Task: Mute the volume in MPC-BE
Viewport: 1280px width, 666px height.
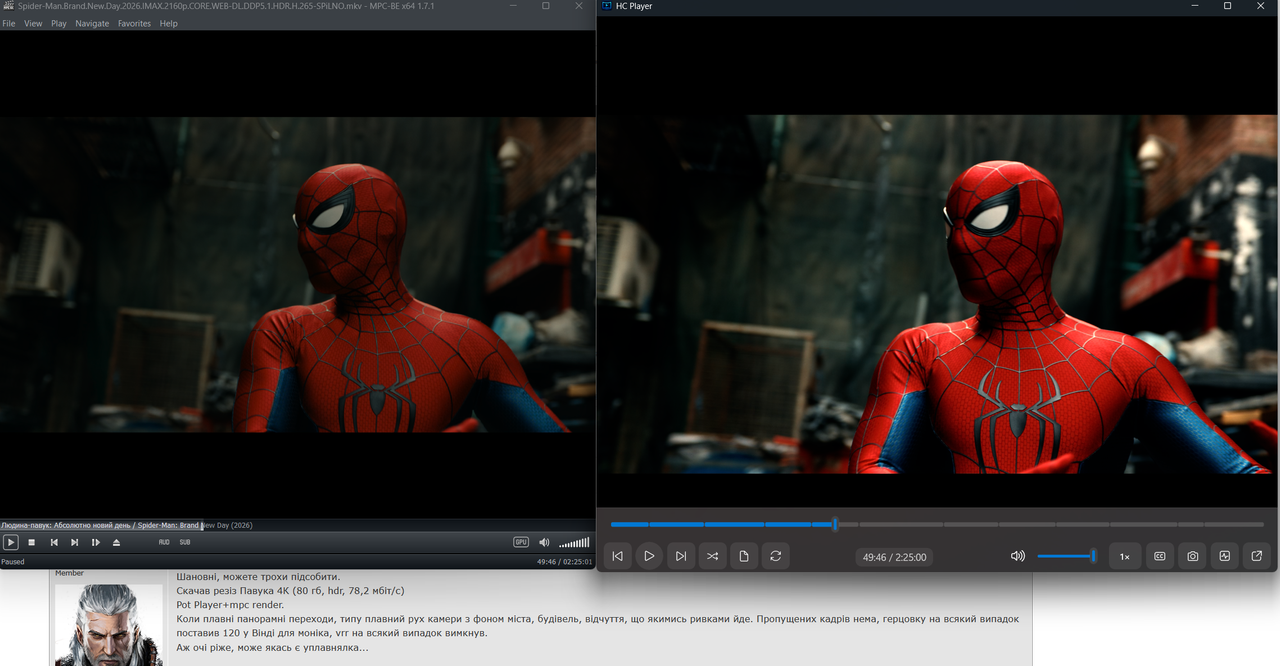Action: pyautogui.click(x=544, y=542)
